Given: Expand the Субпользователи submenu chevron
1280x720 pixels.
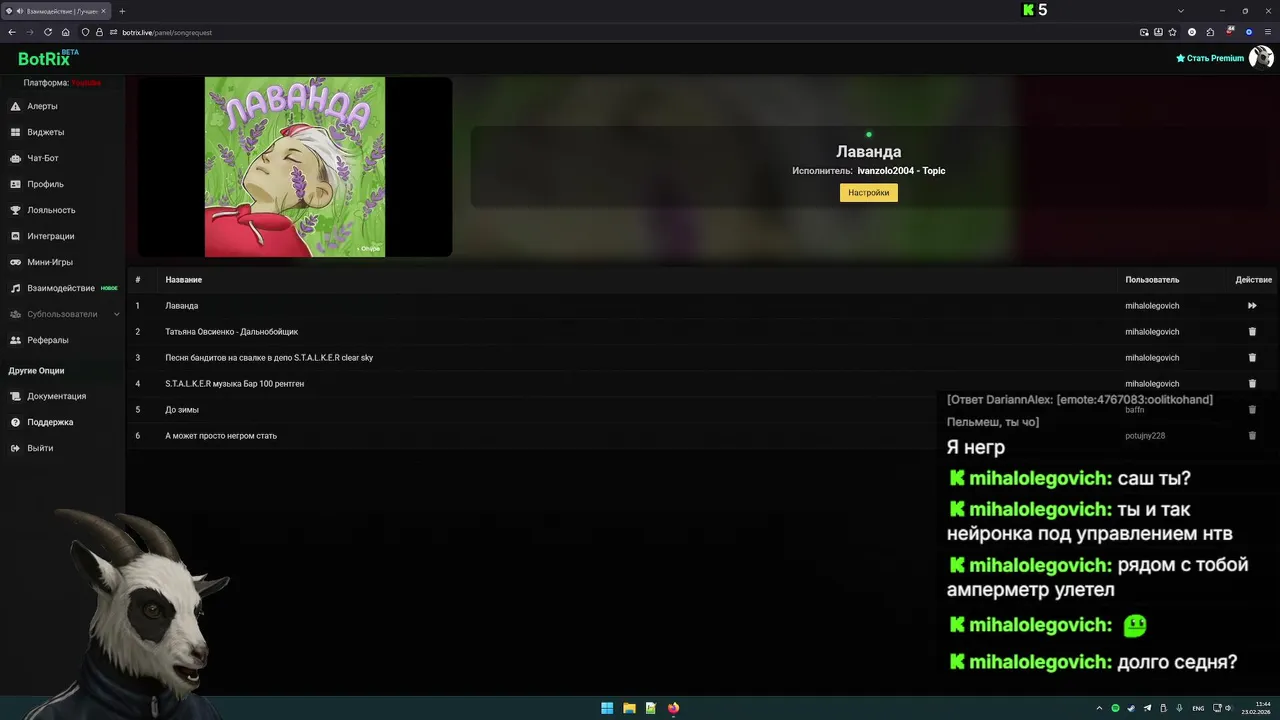Looking at the screenshot, I should (x=116, y=314).
